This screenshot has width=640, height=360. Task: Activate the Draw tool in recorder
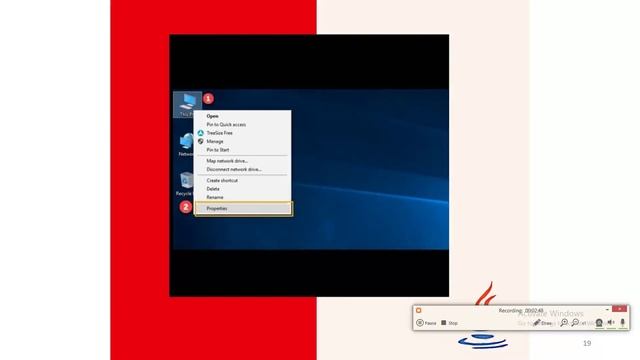coord(542,323)
